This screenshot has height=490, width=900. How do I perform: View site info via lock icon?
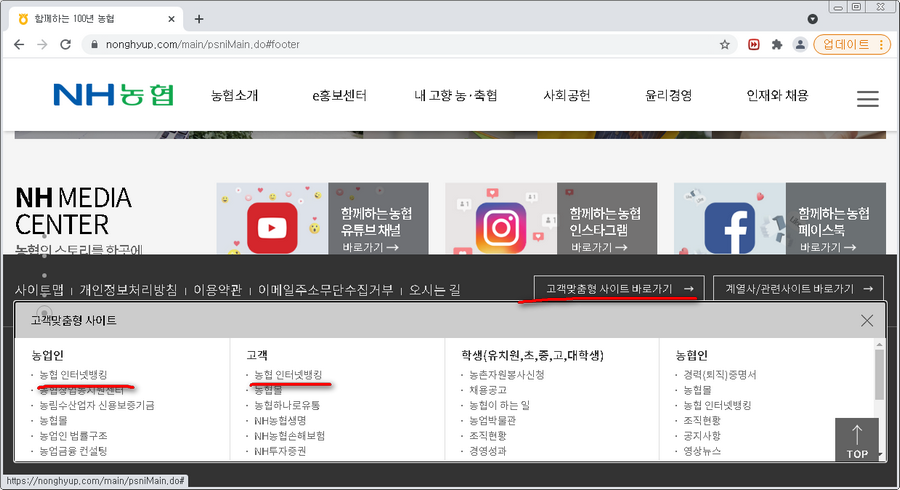pos(94,45)
